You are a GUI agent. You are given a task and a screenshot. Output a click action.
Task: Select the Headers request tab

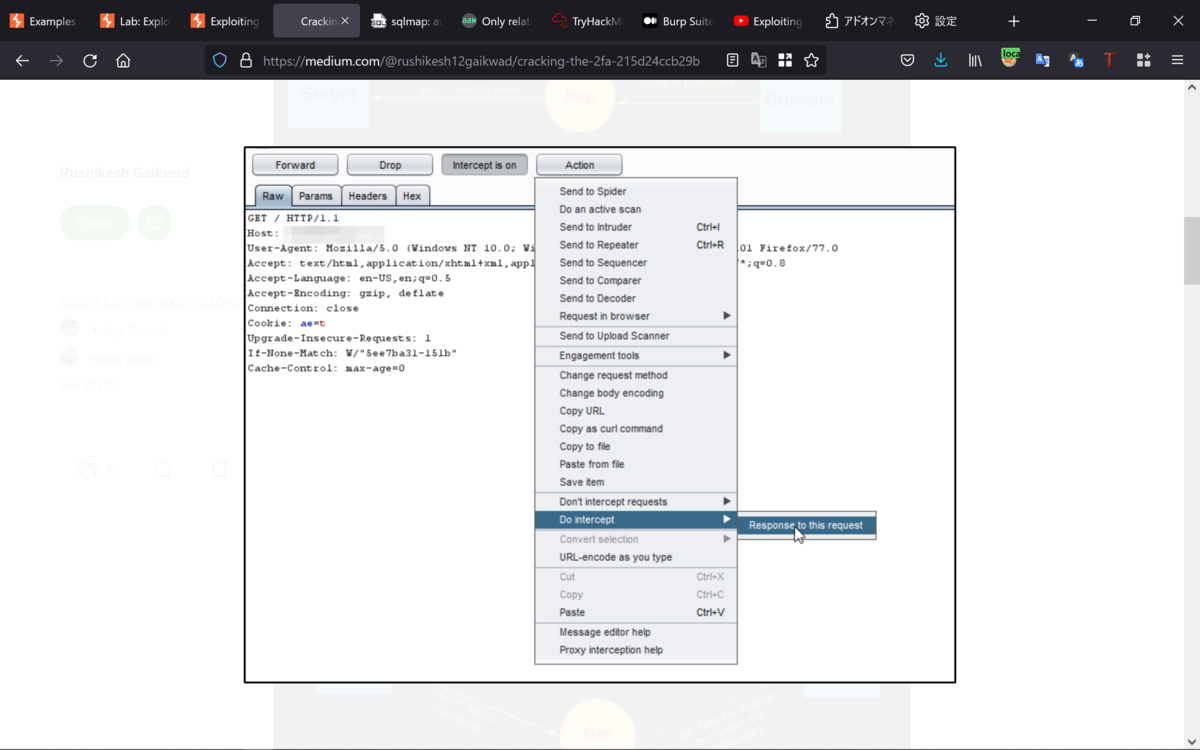[x=368, y=196]
